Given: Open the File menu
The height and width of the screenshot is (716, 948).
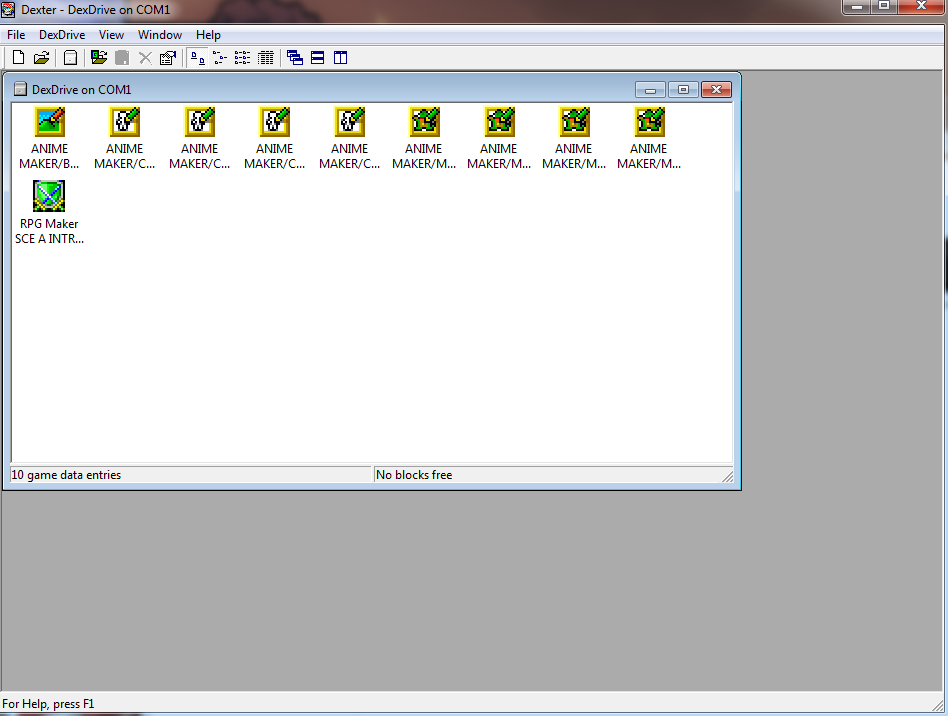Looking at the screenshot, I should [x=16, y=35].
